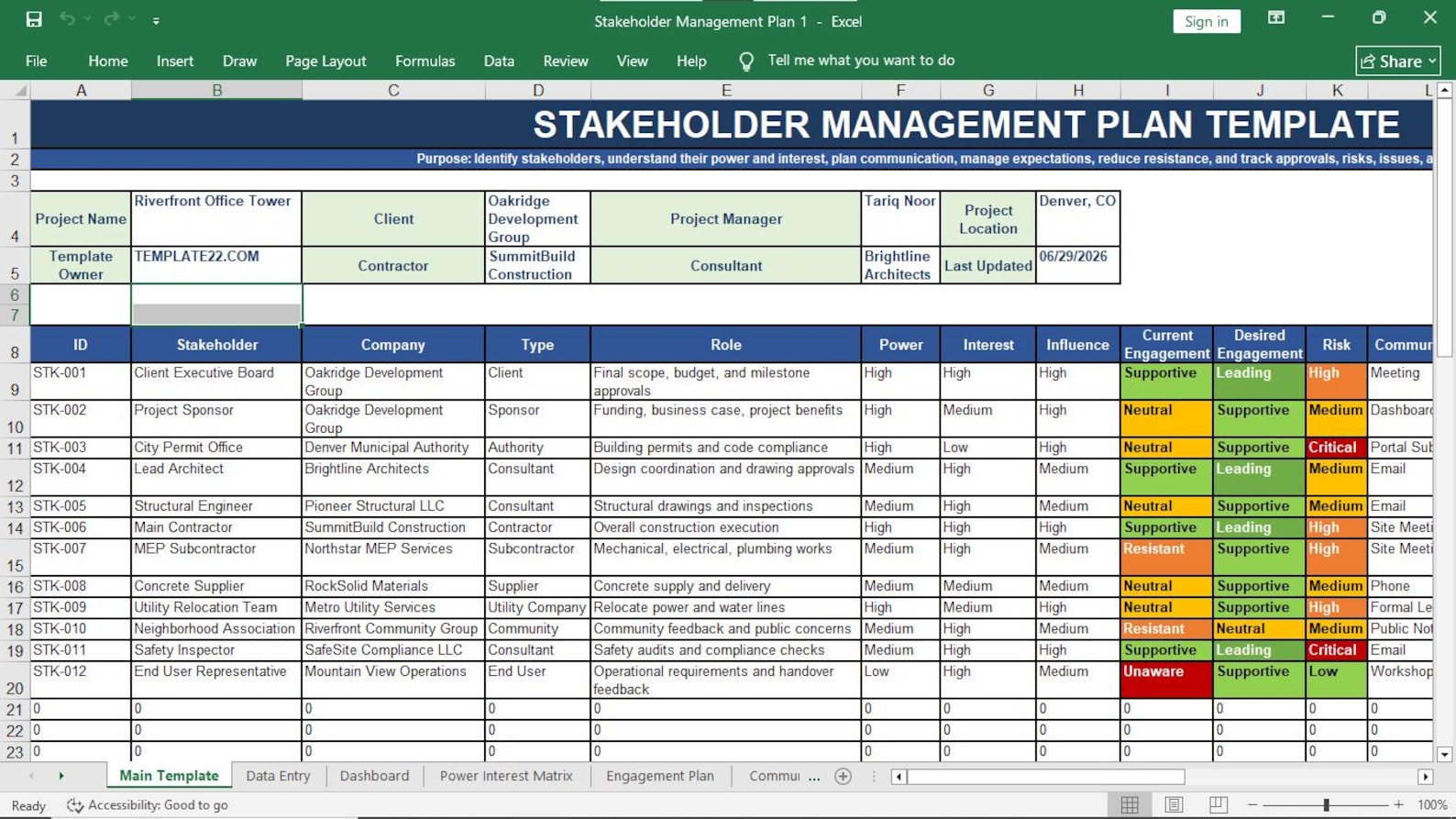Open the Draw ribbon tab
This screenshot has width=1456, height=819.
tap(239, 61)
